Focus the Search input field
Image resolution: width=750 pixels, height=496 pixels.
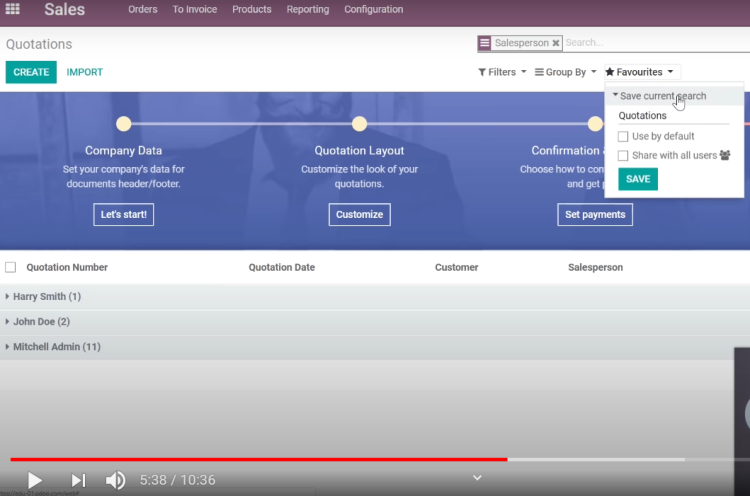point(657,43)
